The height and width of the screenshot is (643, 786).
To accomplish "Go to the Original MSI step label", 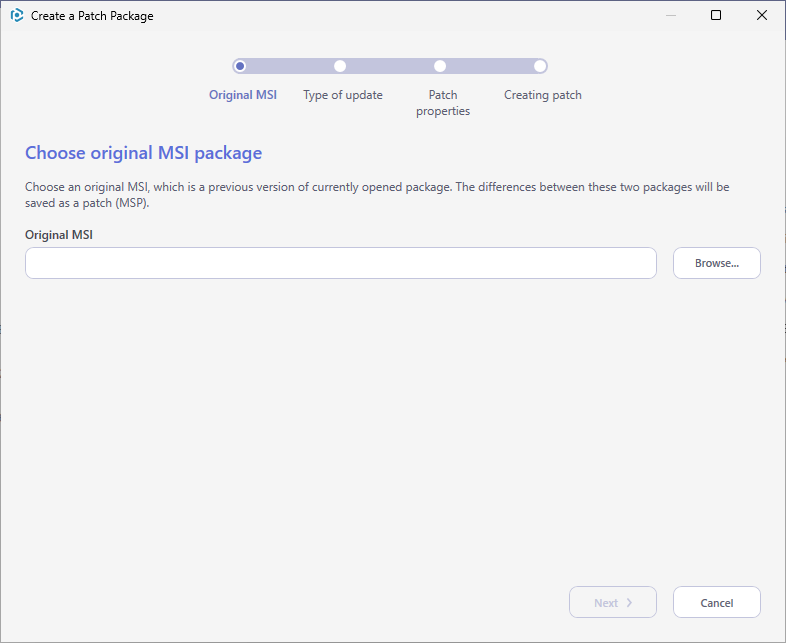I will (243, 95).
